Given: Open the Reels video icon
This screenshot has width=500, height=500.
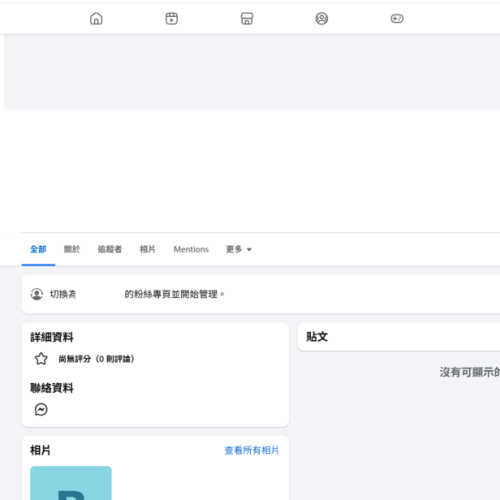Looking at the screenshot, I should tap(171, 18).
